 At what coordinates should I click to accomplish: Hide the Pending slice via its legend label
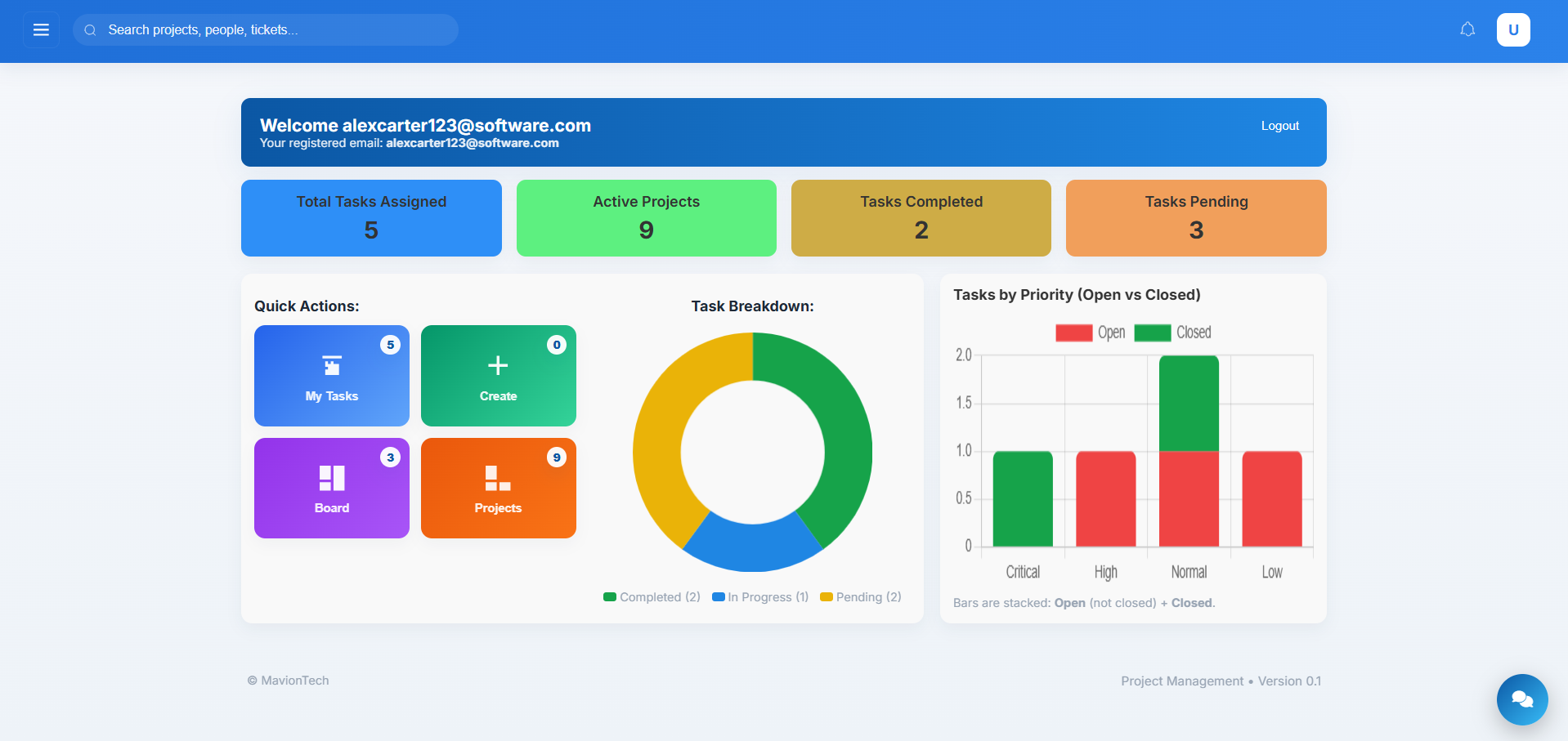[867, 597]
